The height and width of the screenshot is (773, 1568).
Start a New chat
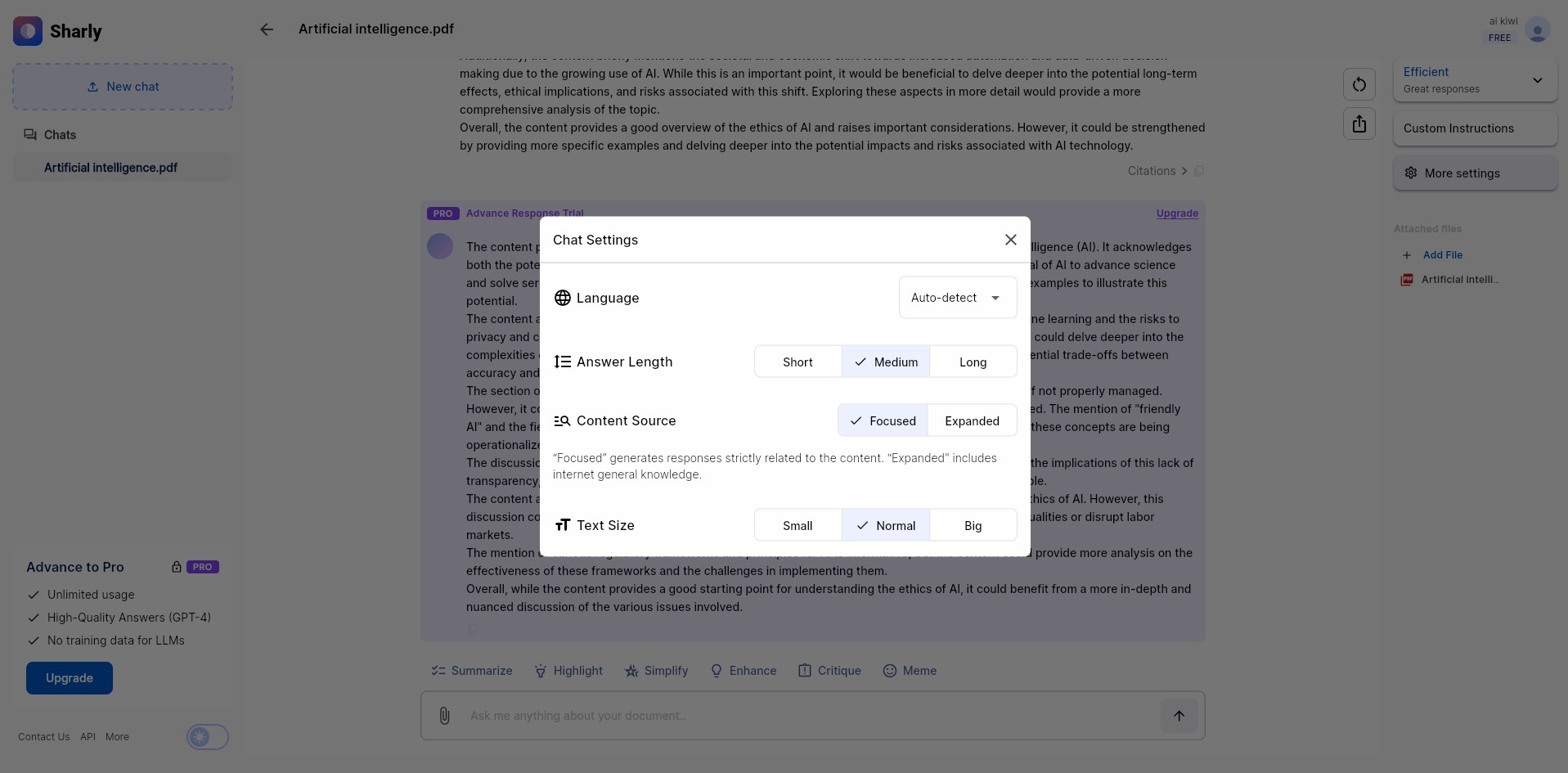click(x=123, y=87)
